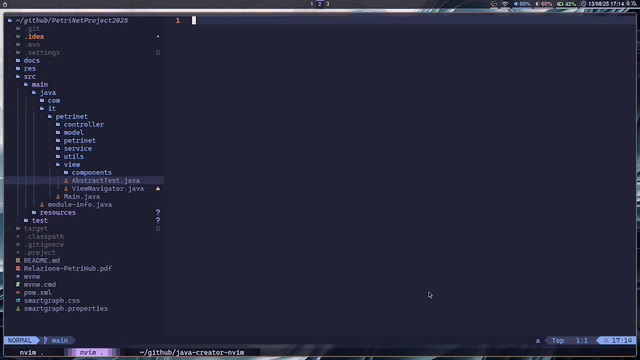640x360 pixels.
Task: Switch to first nvim terminal tab
Action: click(x=31, y=352)
